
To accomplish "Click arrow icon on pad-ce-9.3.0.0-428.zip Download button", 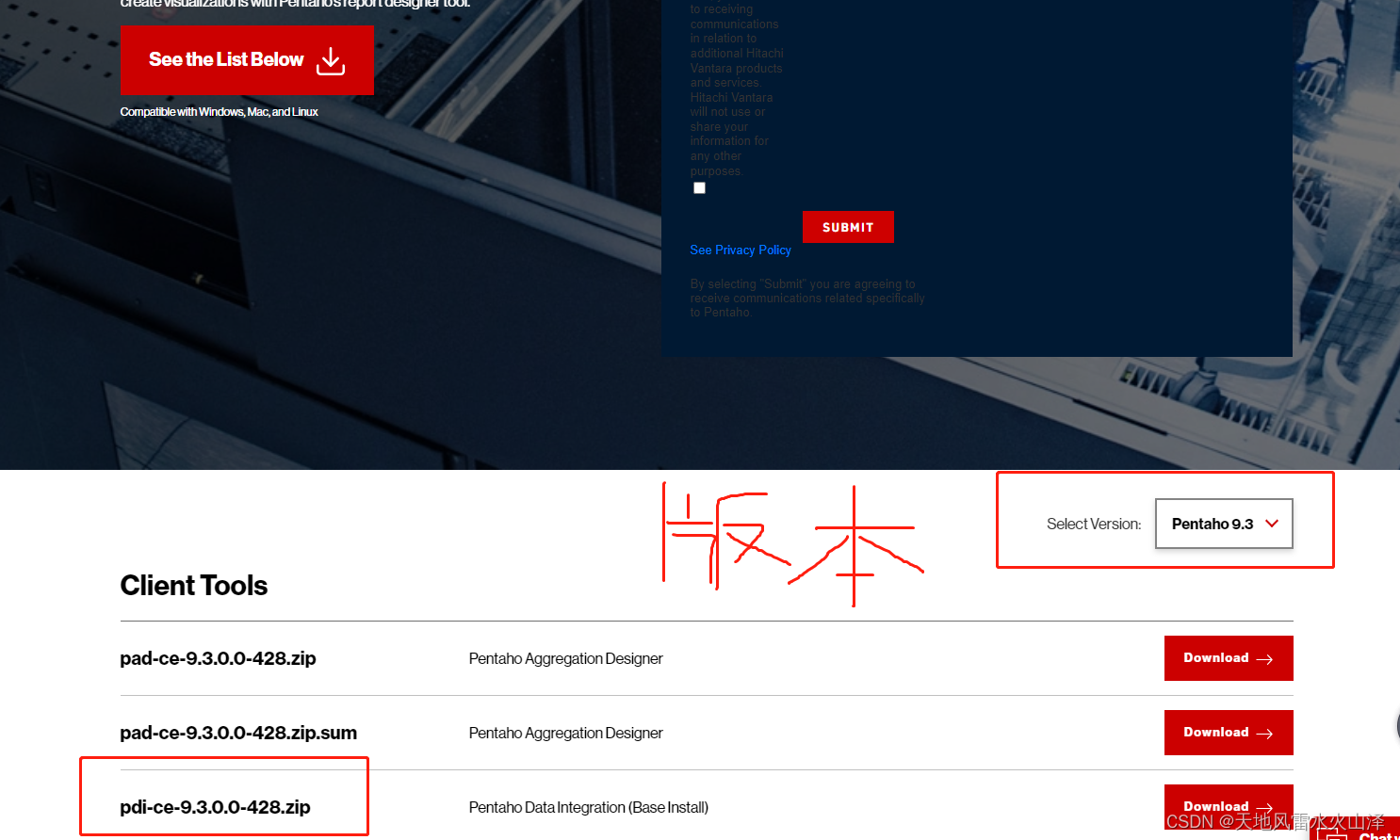I will coord(1264,659).
